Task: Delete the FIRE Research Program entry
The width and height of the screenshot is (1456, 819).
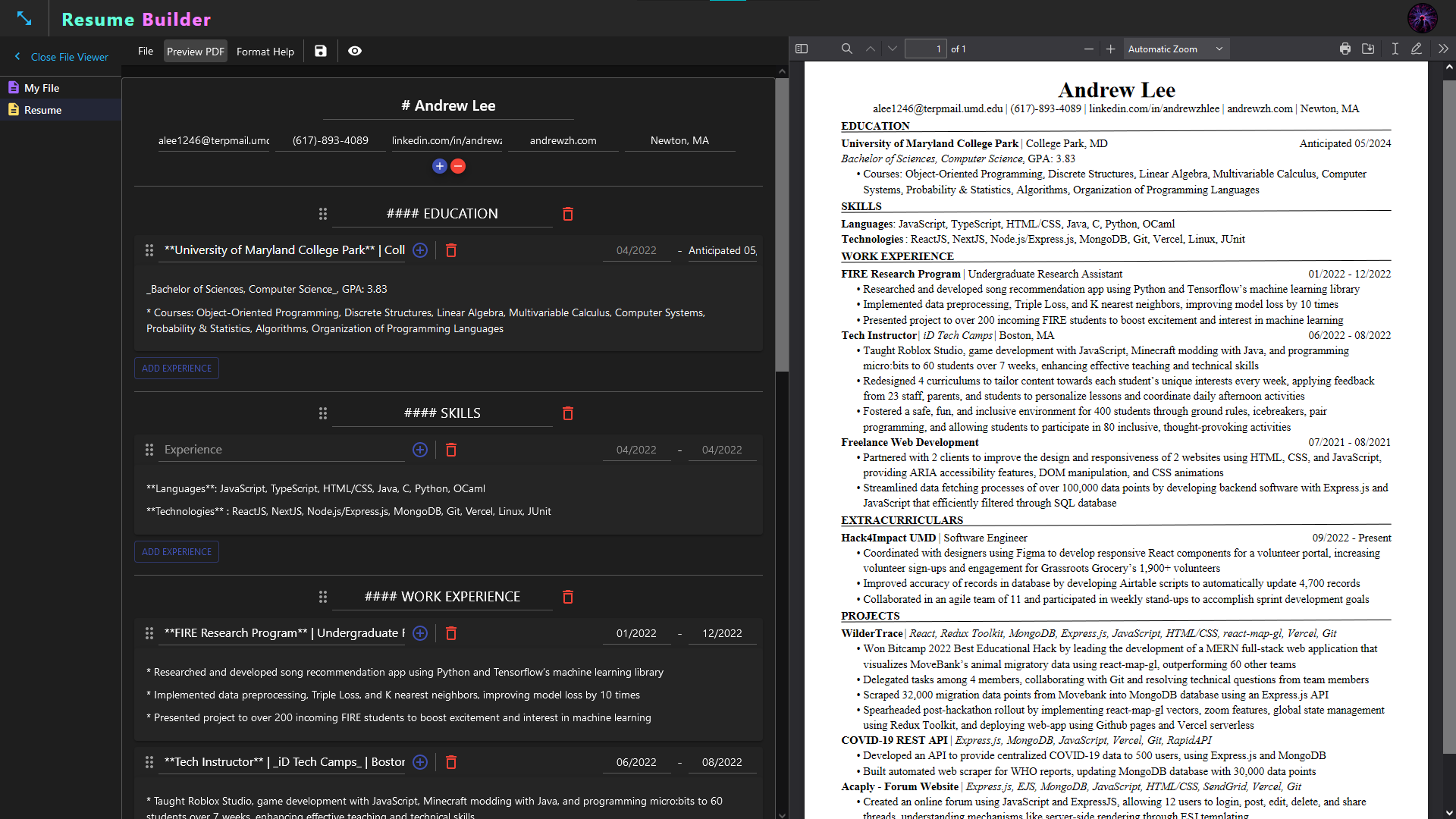Action: tap(451, 633)
